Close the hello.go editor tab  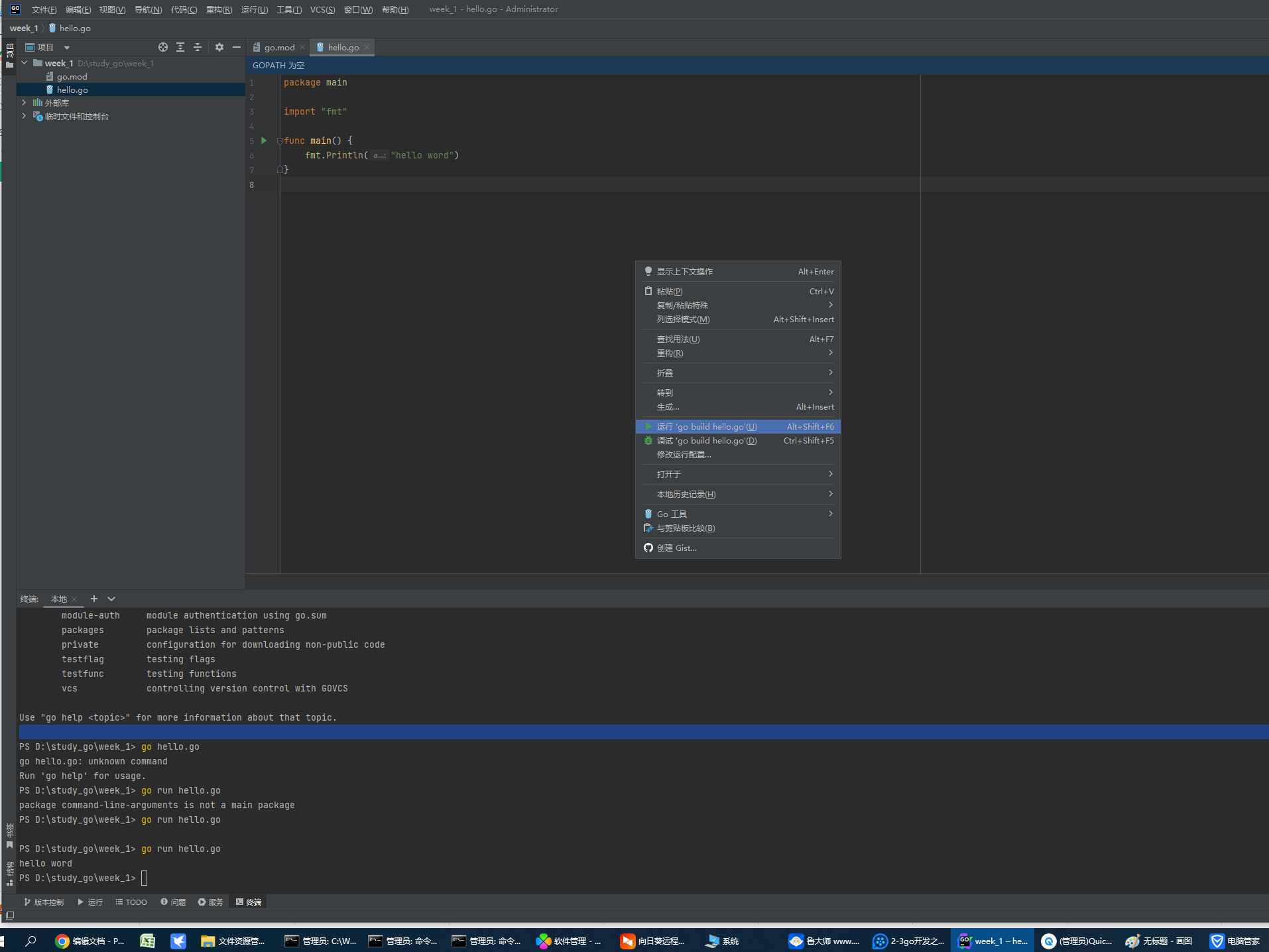click(x=367, y=47)
